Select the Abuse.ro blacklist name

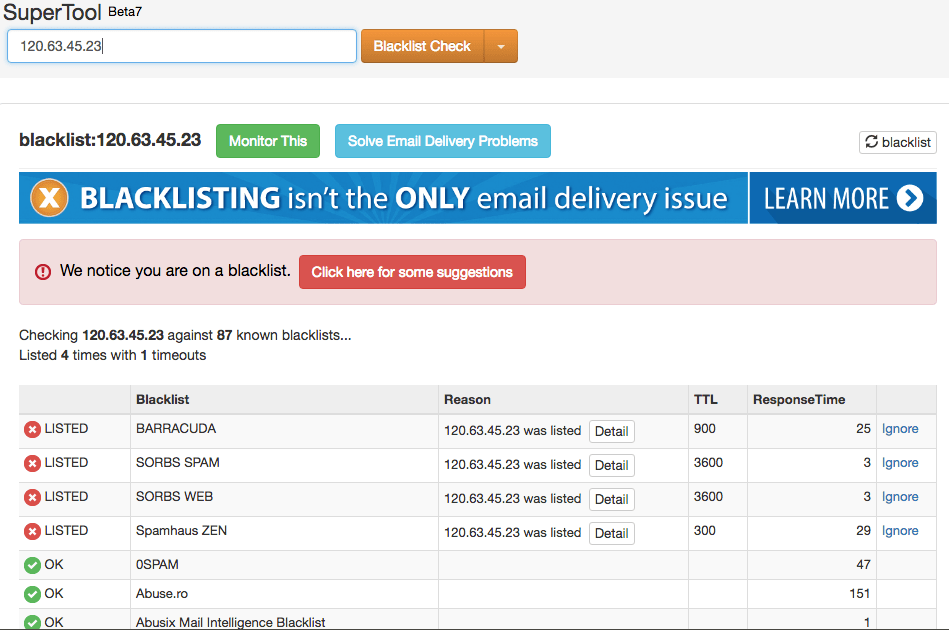click(x=162, y=594)
